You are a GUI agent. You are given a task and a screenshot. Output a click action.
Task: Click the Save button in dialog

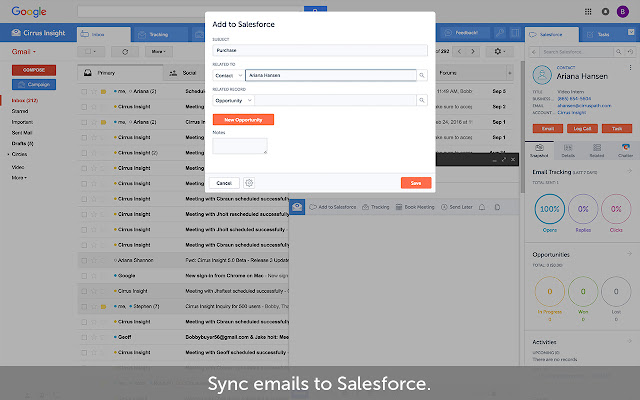[415, 183]
